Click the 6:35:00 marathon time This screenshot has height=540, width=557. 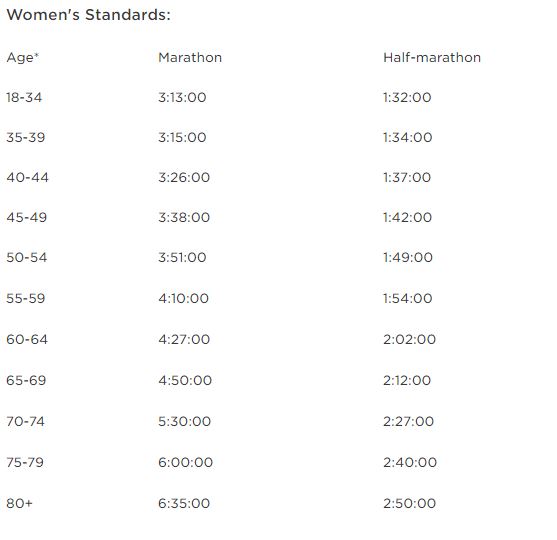click(184, 503)
